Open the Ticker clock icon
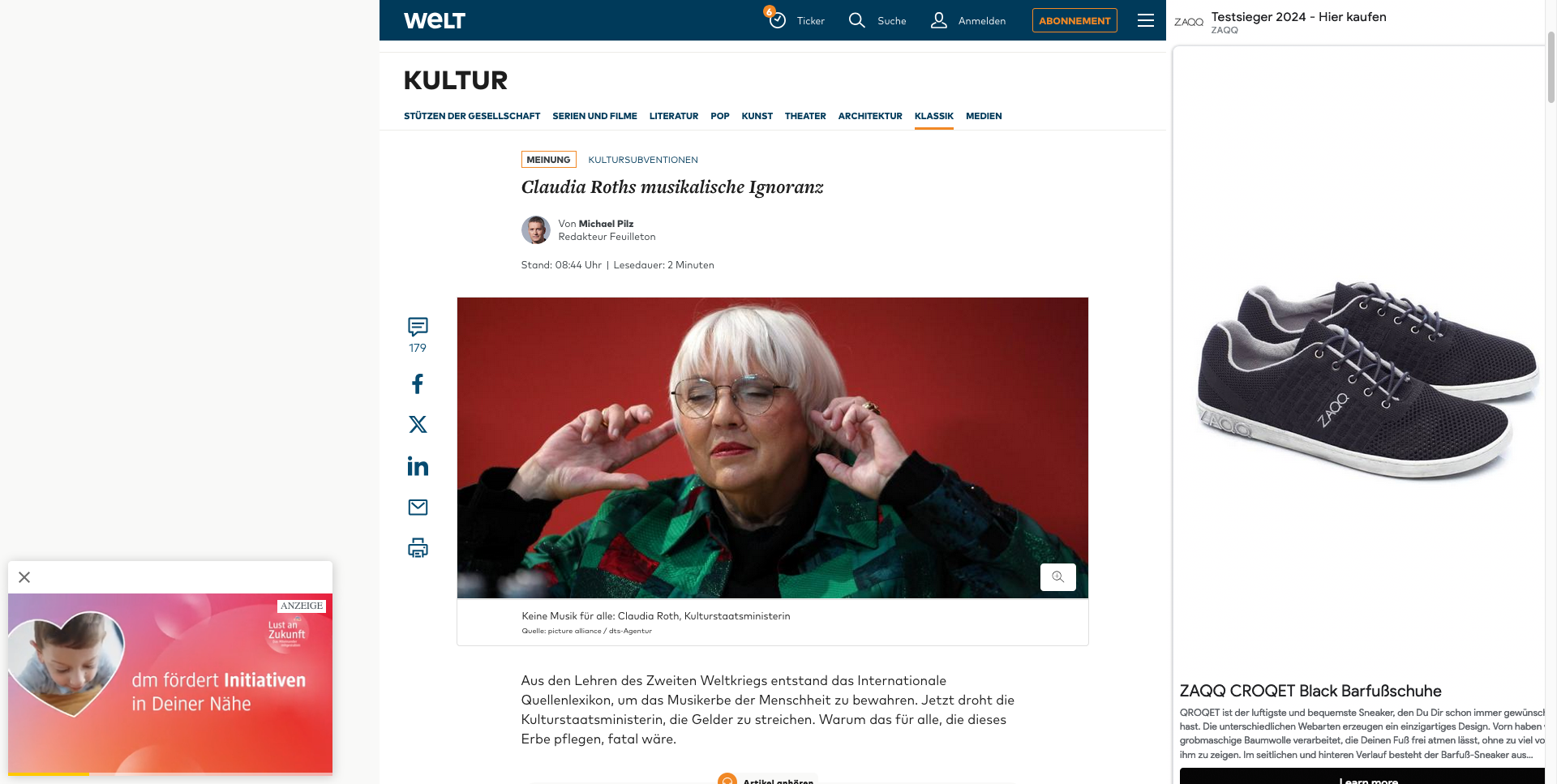 tap(778, 20)
